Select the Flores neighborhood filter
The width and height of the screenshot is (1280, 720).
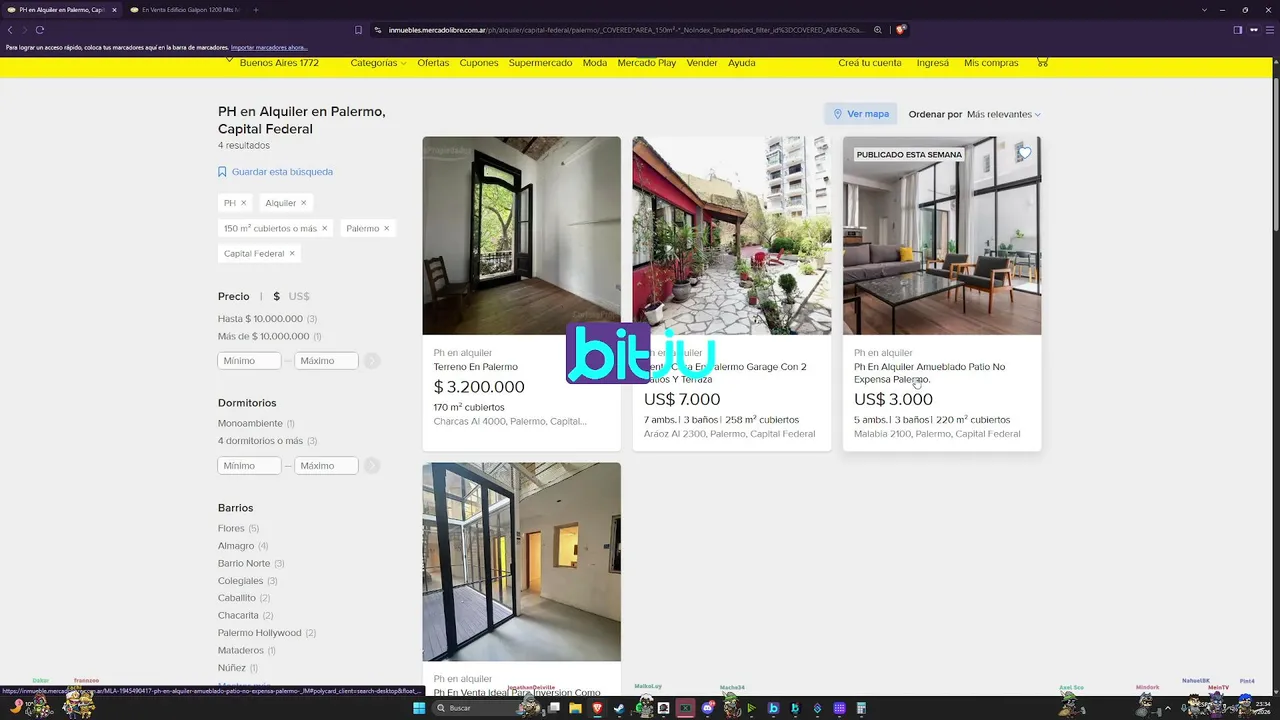coord(238,528)
